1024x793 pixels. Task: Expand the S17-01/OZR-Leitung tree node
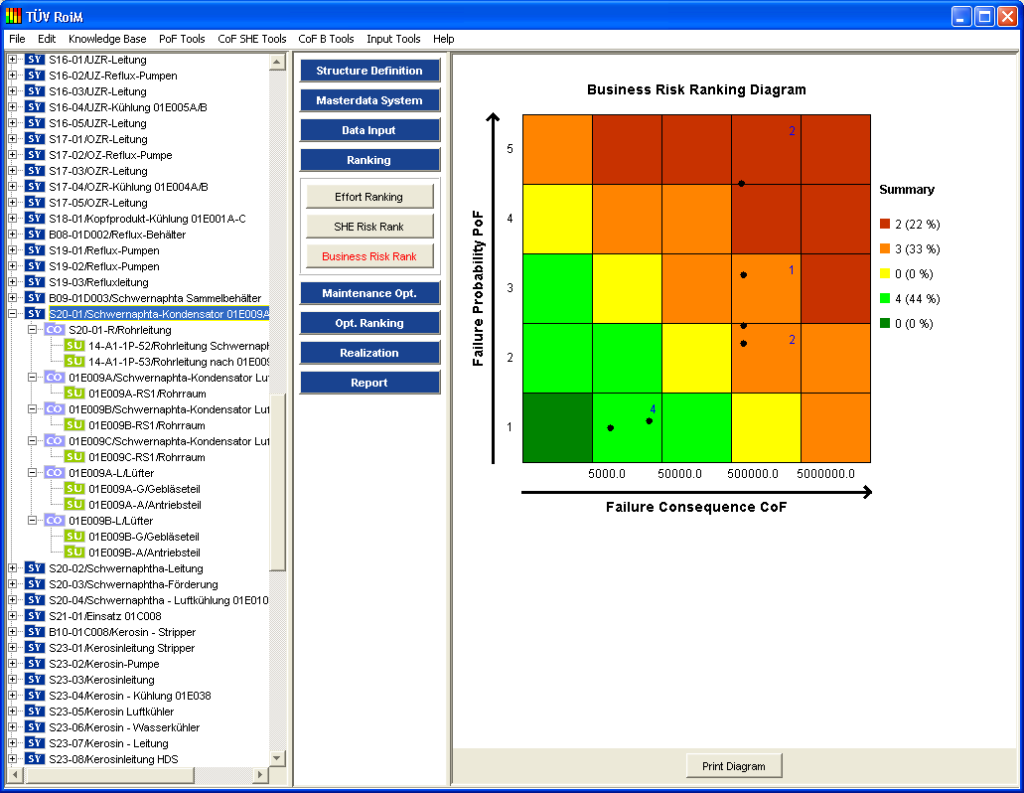(12, 139)
